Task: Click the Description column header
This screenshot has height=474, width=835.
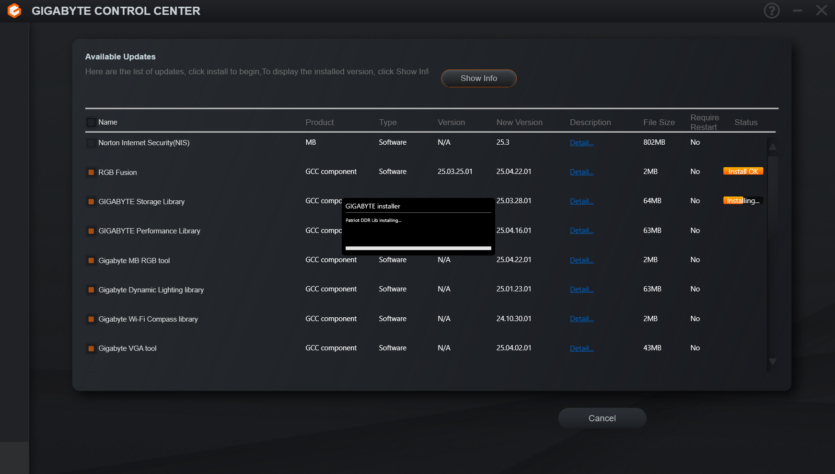Action: pos(590,122)
